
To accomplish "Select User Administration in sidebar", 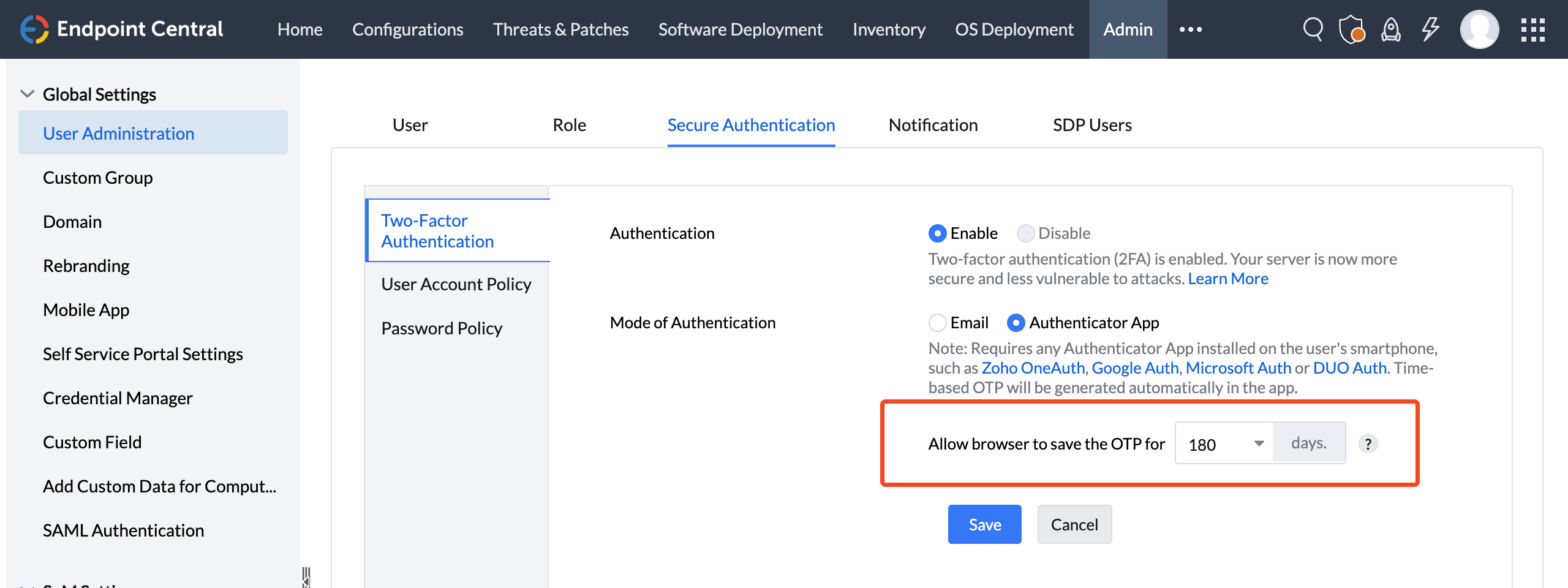I will tap(153, 133).
